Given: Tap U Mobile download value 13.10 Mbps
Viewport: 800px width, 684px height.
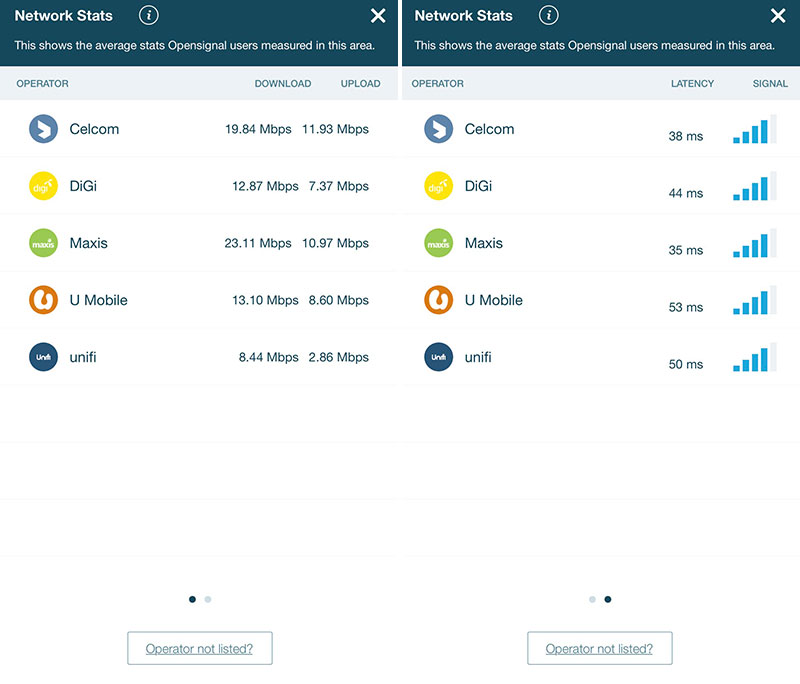Looking at the screenshot, I should click(265, 300).
